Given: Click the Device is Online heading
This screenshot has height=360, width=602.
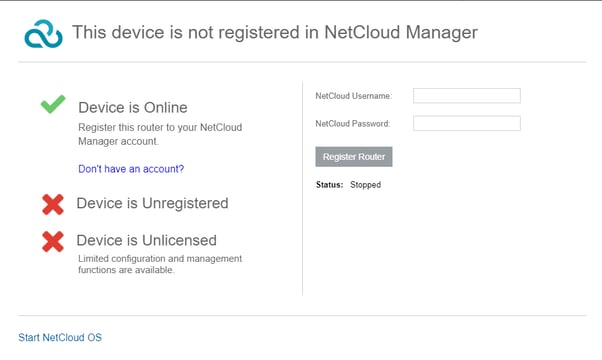Looking at the screenshot, I should click(x=133, y=107).
